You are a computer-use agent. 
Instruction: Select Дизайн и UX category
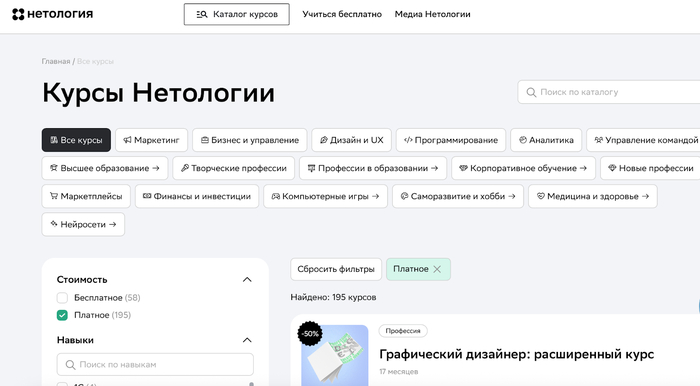click(x=352, y=140)
